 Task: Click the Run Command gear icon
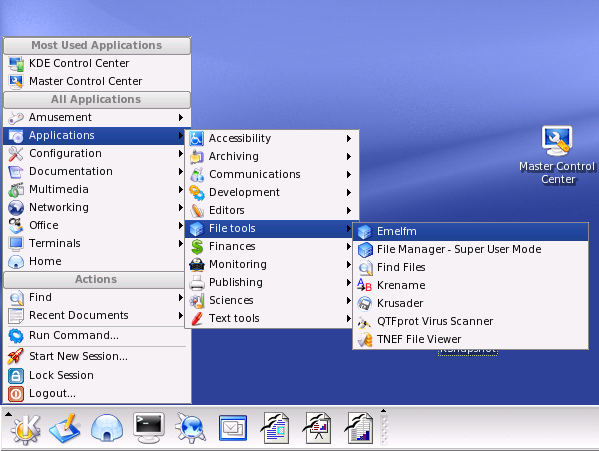(16, 336)
